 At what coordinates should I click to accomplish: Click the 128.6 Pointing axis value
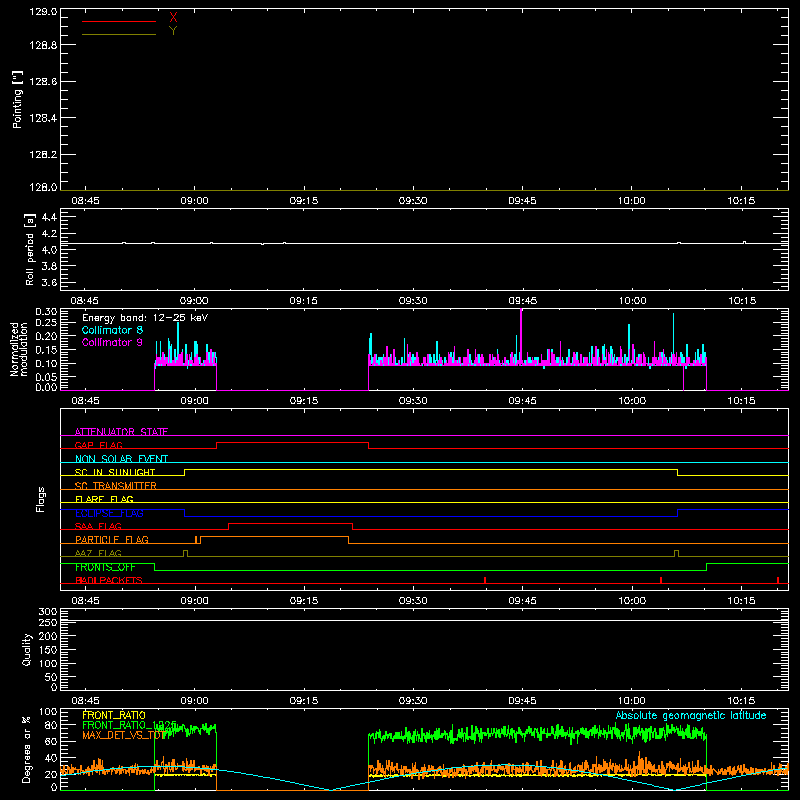tap(43, 82)
